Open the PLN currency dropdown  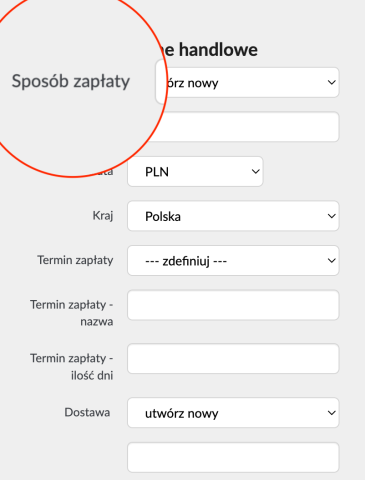coord(195,172)
